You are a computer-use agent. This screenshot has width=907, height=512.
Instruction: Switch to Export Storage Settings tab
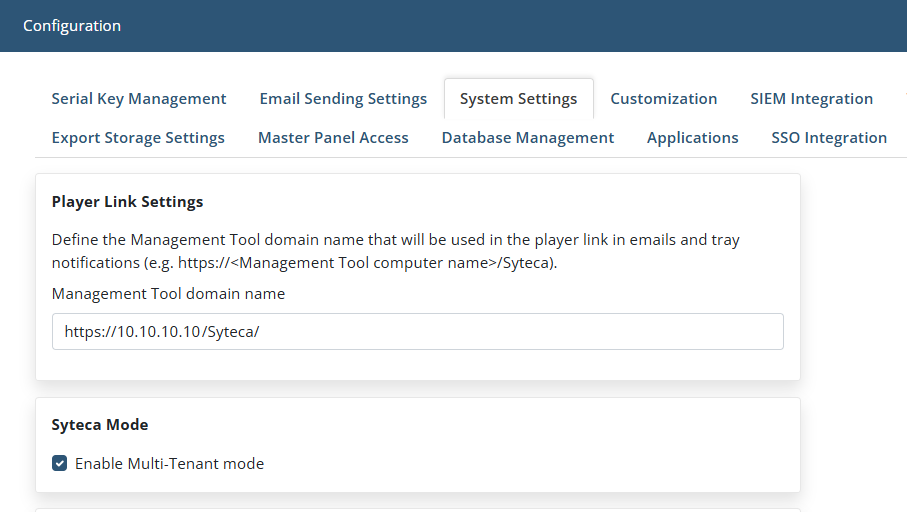[x=138, y=138]
